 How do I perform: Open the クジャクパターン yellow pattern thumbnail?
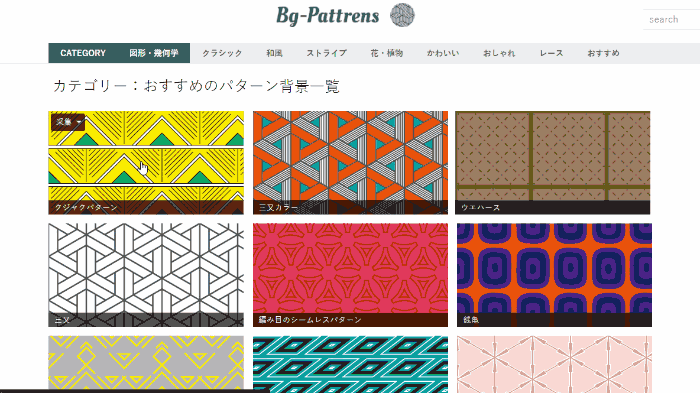(146, 163)
